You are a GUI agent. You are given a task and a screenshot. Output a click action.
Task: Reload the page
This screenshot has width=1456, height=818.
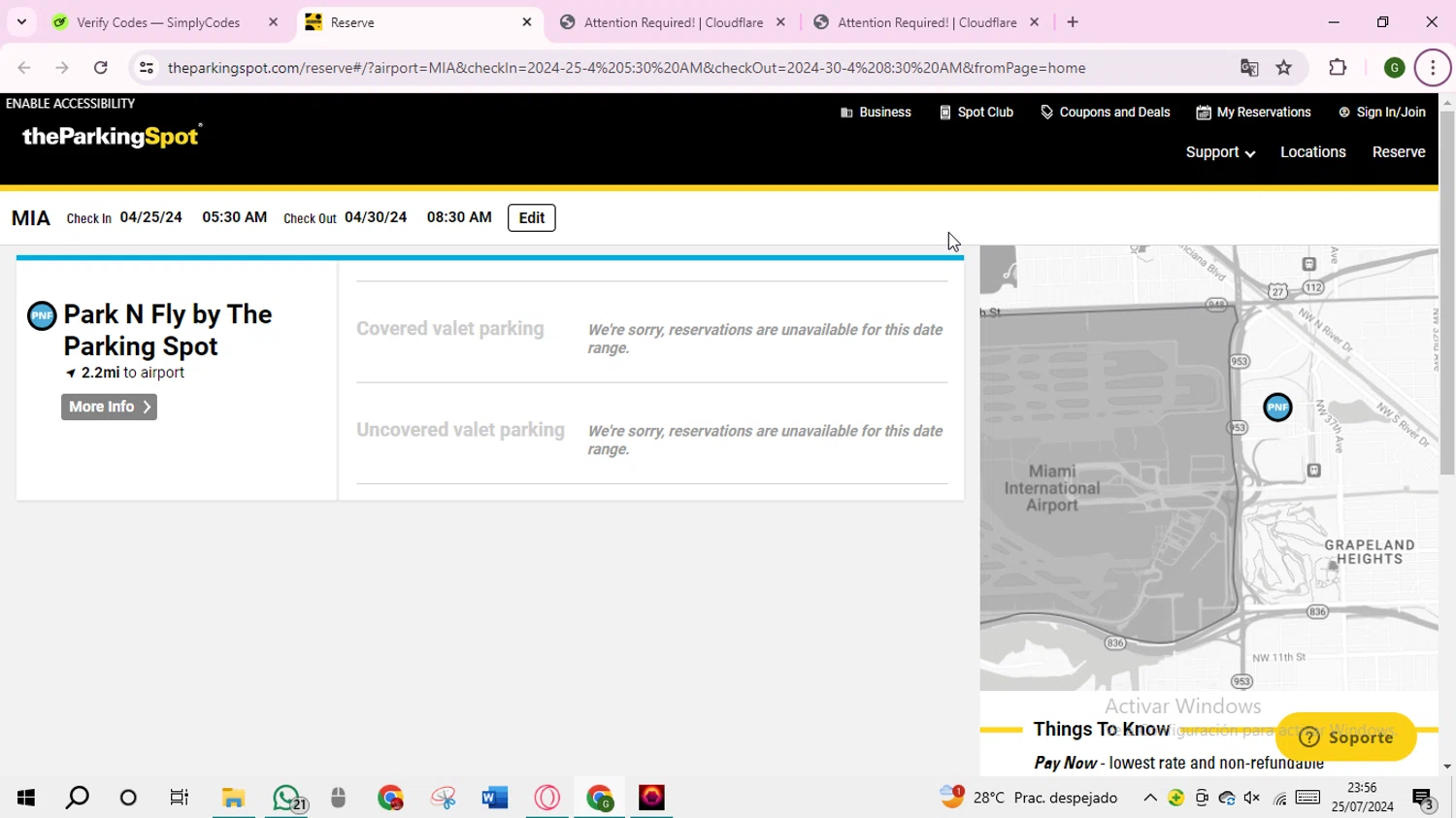(101, 68)
